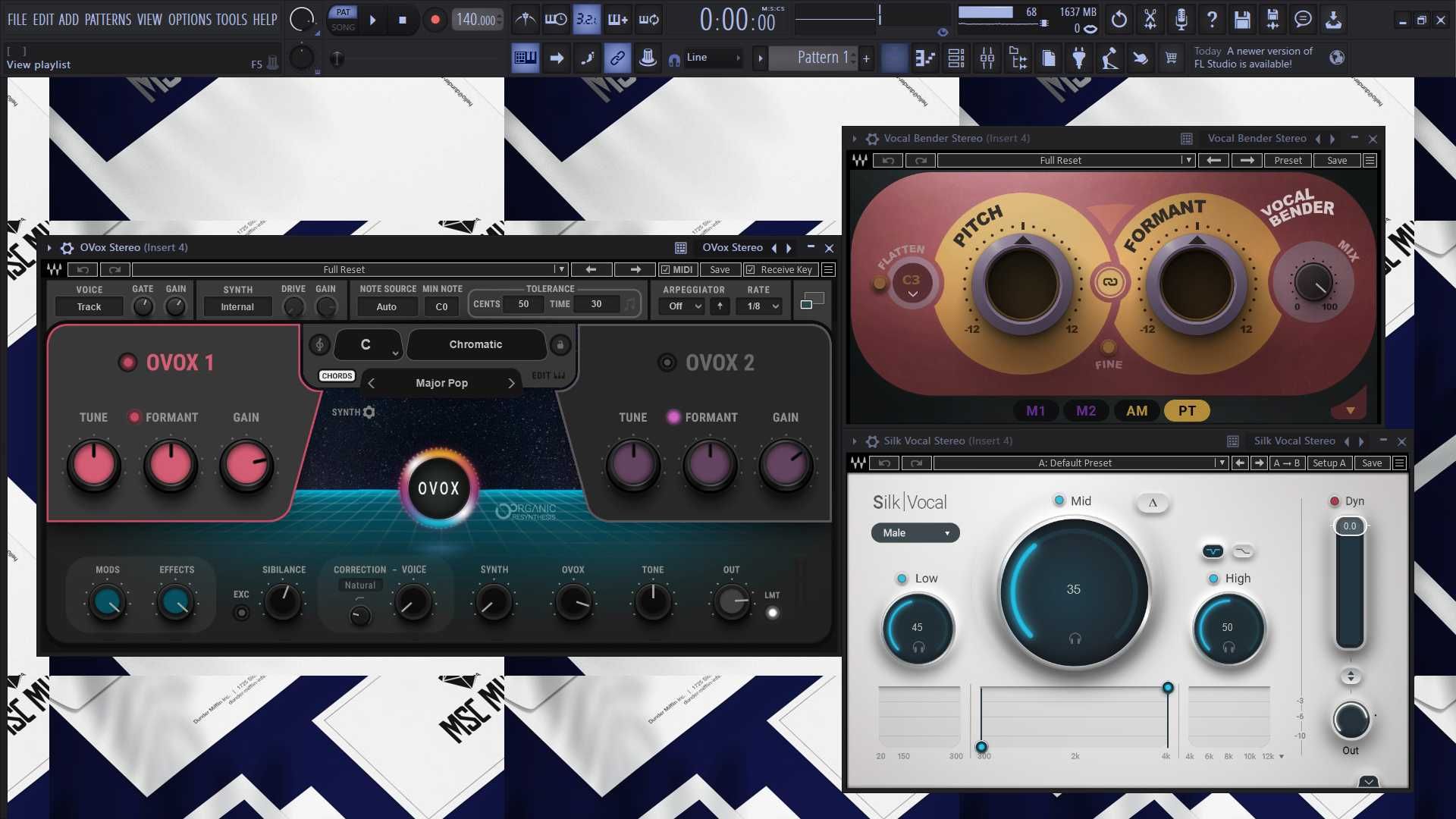Open the undo history icon

click(x=1119, y=20)
